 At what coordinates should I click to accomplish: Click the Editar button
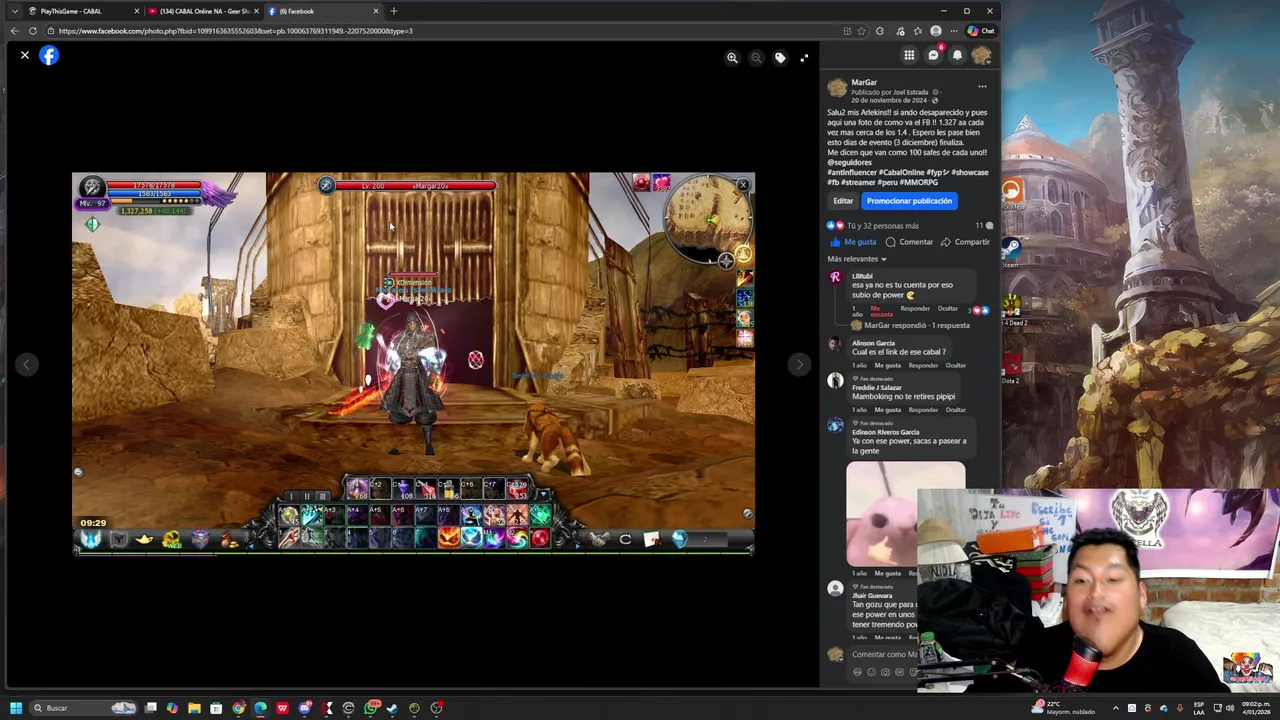click(x=843, y=201)
